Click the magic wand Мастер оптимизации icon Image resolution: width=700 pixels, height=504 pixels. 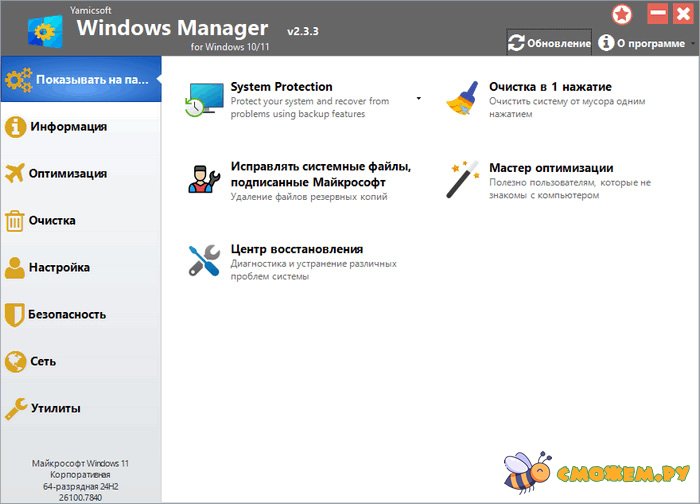463,180
